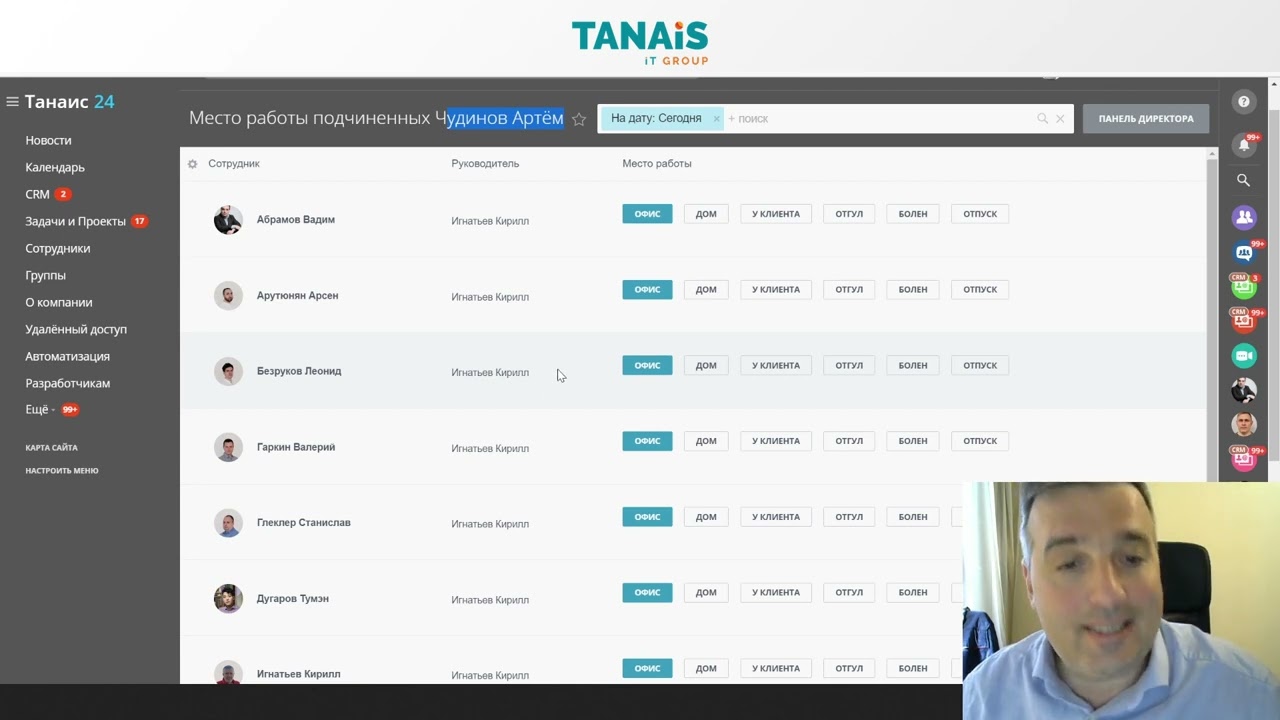The width and height of the screenshot is (1280, 720).
Task: Sort by the Руководитель column header
Action: 485,164
